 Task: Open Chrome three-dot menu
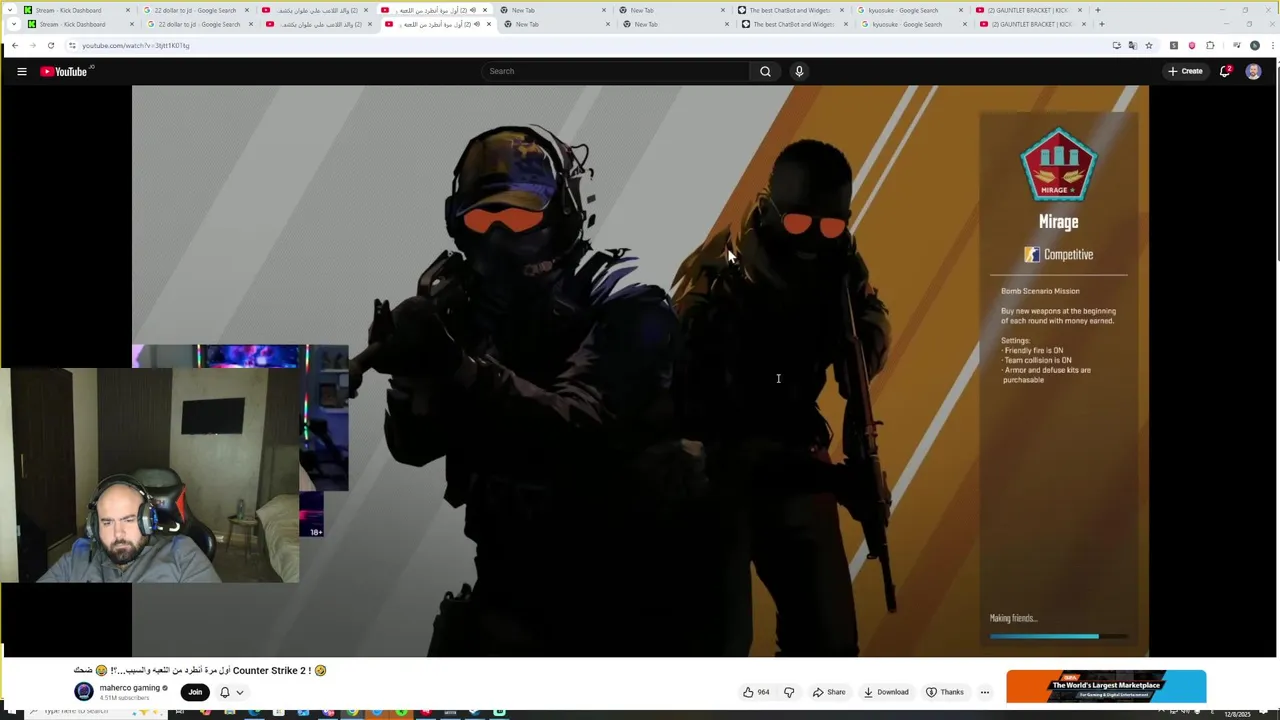point(1271,45)
